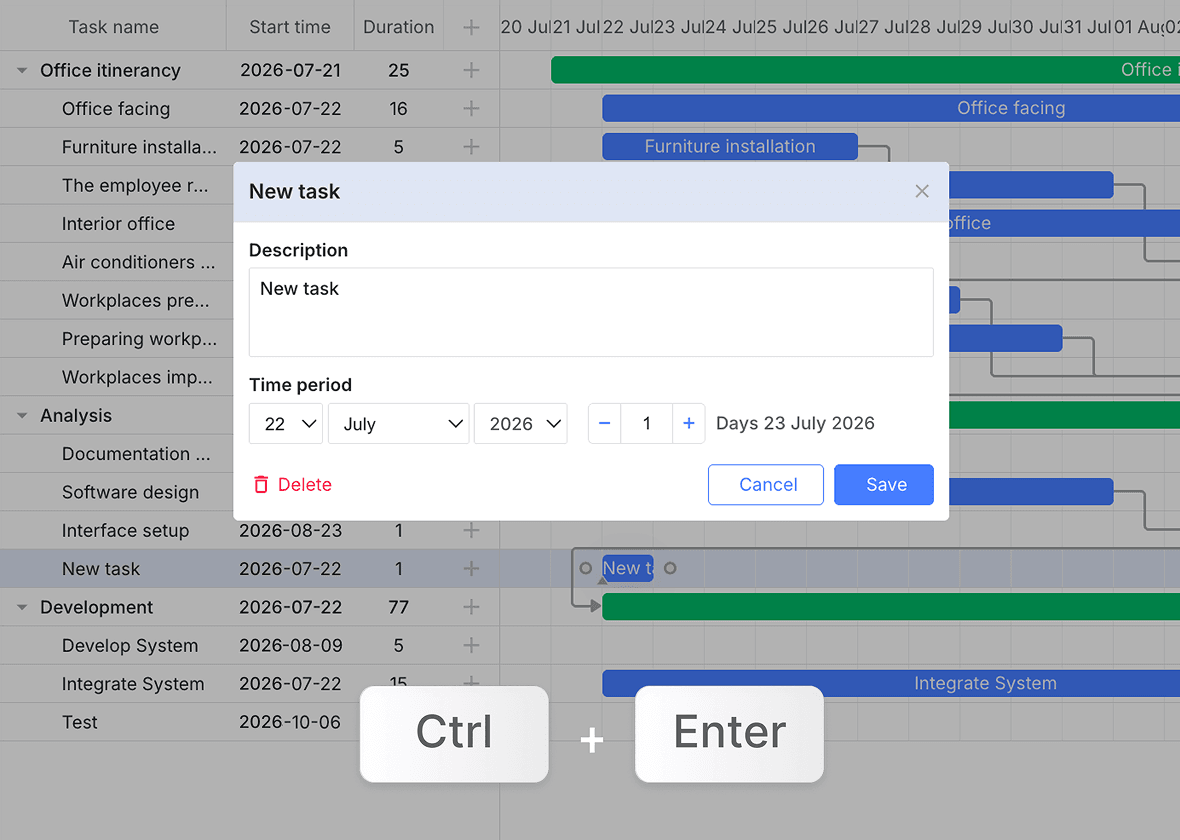Click the Start time column header
Screen dimensions: 1180x840
[x=290, y=27]
